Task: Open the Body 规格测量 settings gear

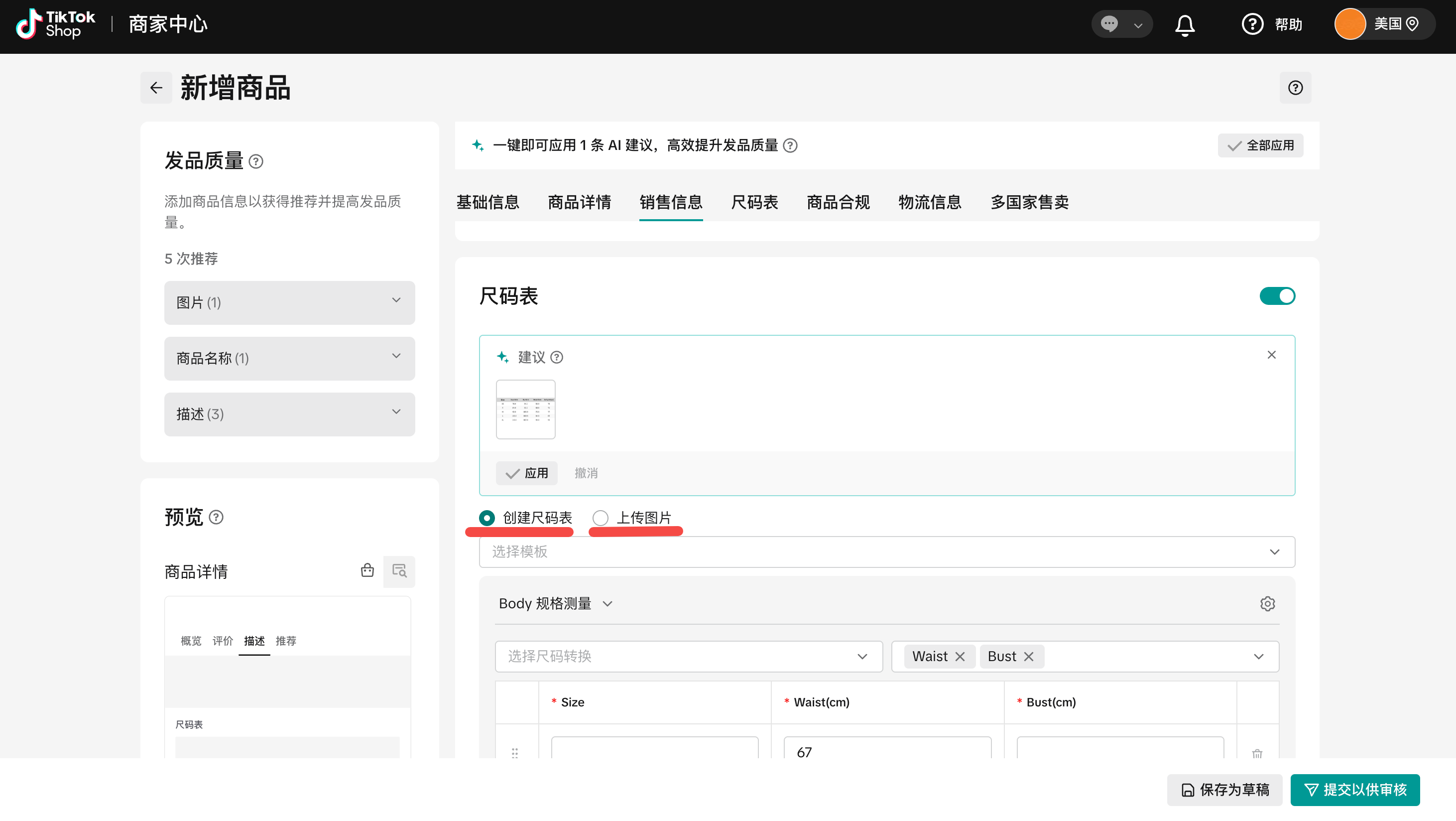Action: tap(1267, 603)
